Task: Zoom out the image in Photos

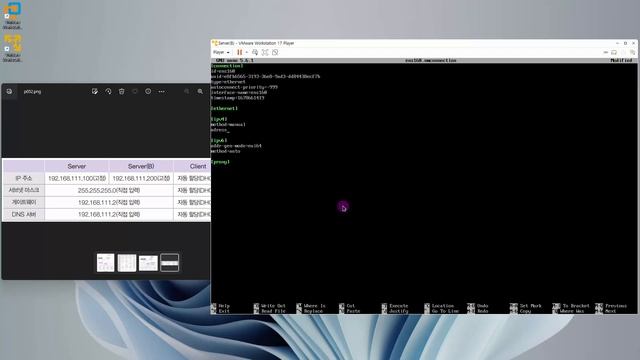Action: point(187,91)
